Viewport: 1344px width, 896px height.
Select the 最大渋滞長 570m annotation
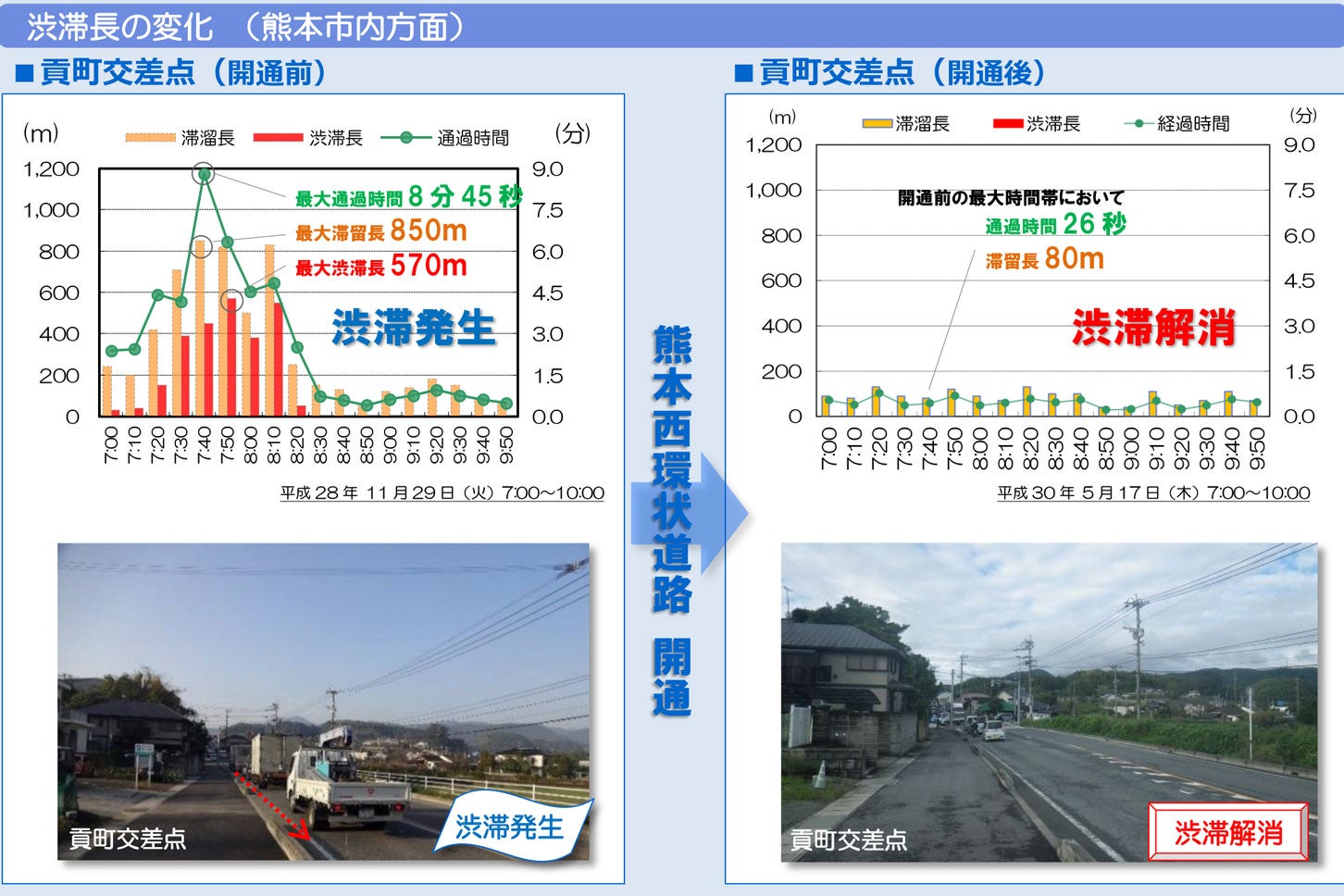click(380, 267)
